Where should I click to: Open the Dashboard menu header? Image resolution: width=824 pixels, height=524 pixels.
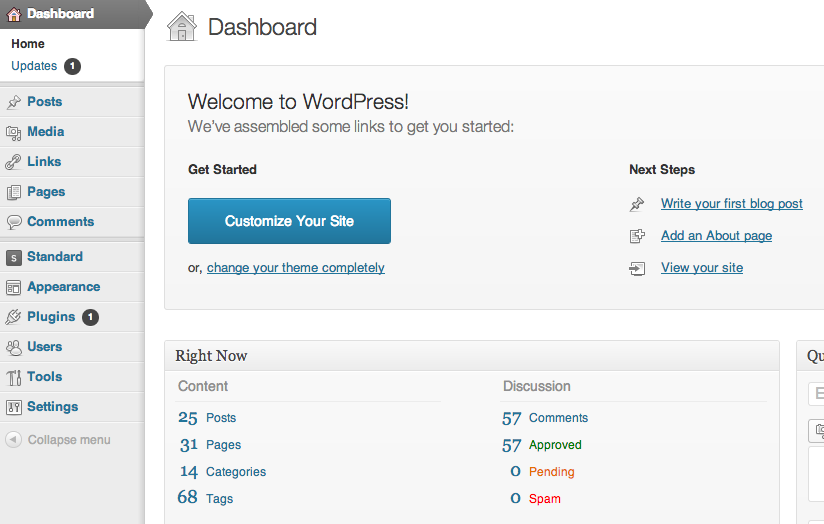[72, 14]
